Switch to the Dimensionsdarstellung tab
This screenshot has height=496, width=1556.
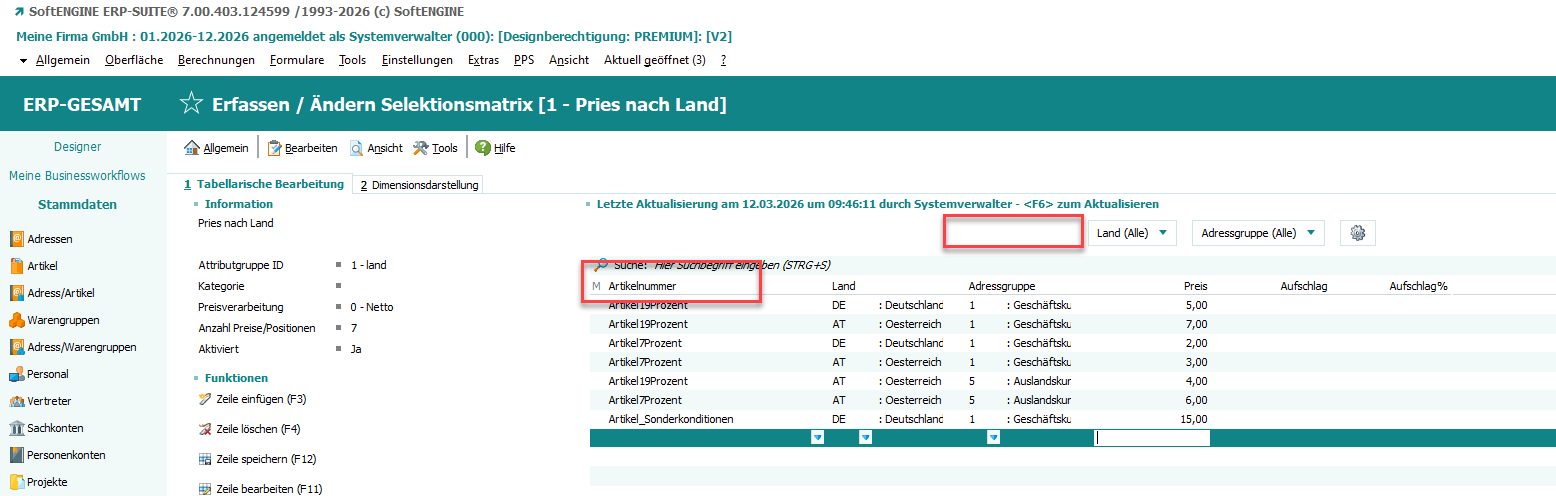tap(420, 185)
